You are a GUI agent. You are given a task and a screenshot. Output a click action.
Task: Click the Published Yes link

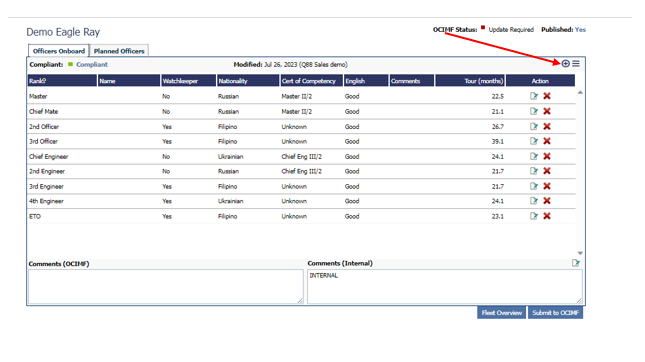click(580, 30)
